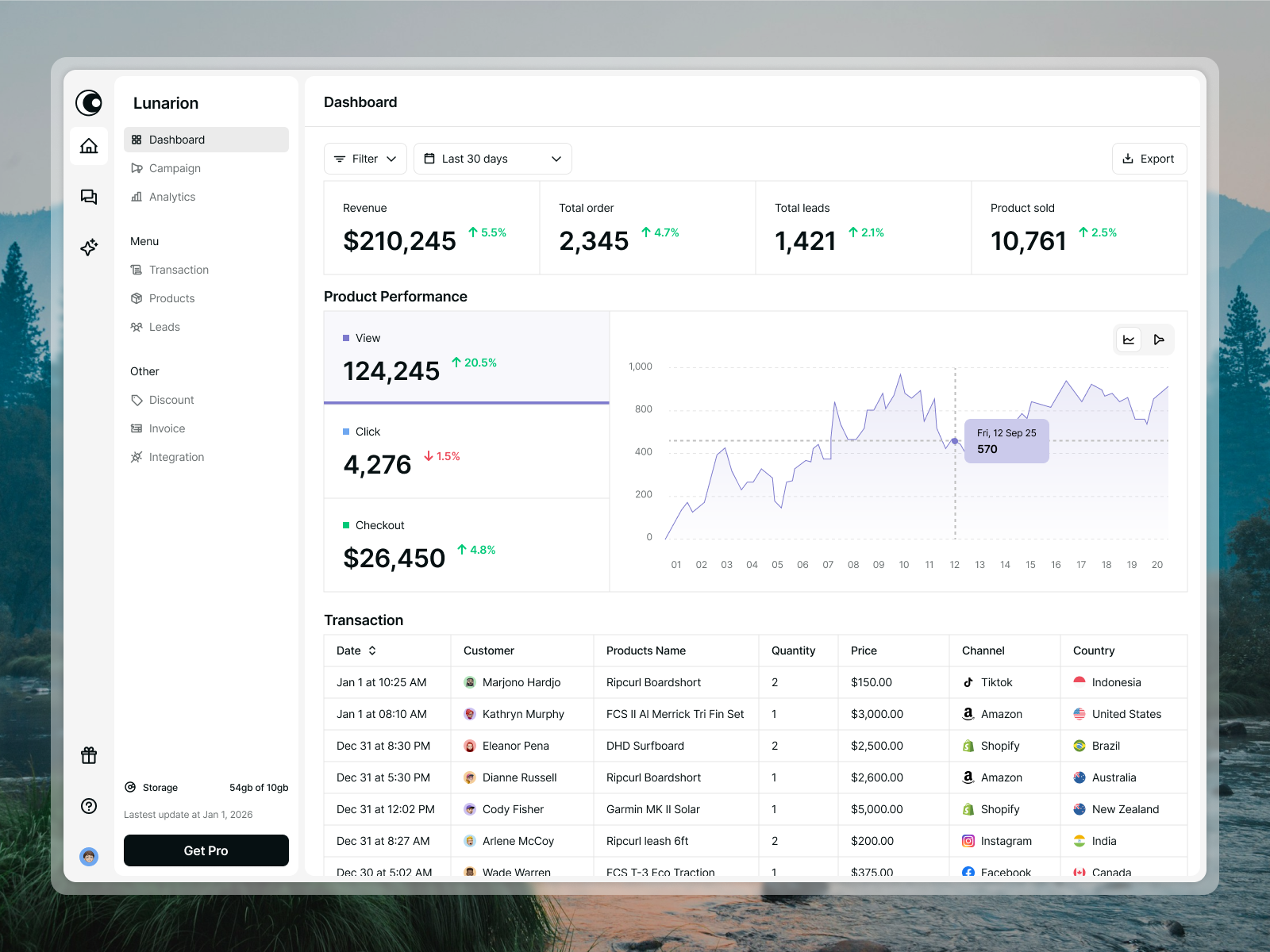Open the Filter dropdown
1270x952 pixels.
tap(364, 158)
